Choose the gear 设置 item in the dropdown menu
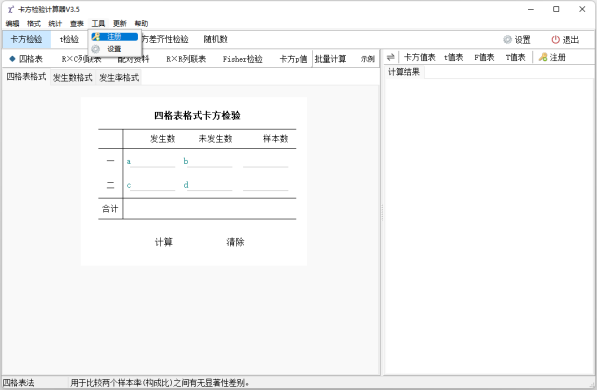The width and height of the screenshot is (597, 390). click(x=115, y=49)
